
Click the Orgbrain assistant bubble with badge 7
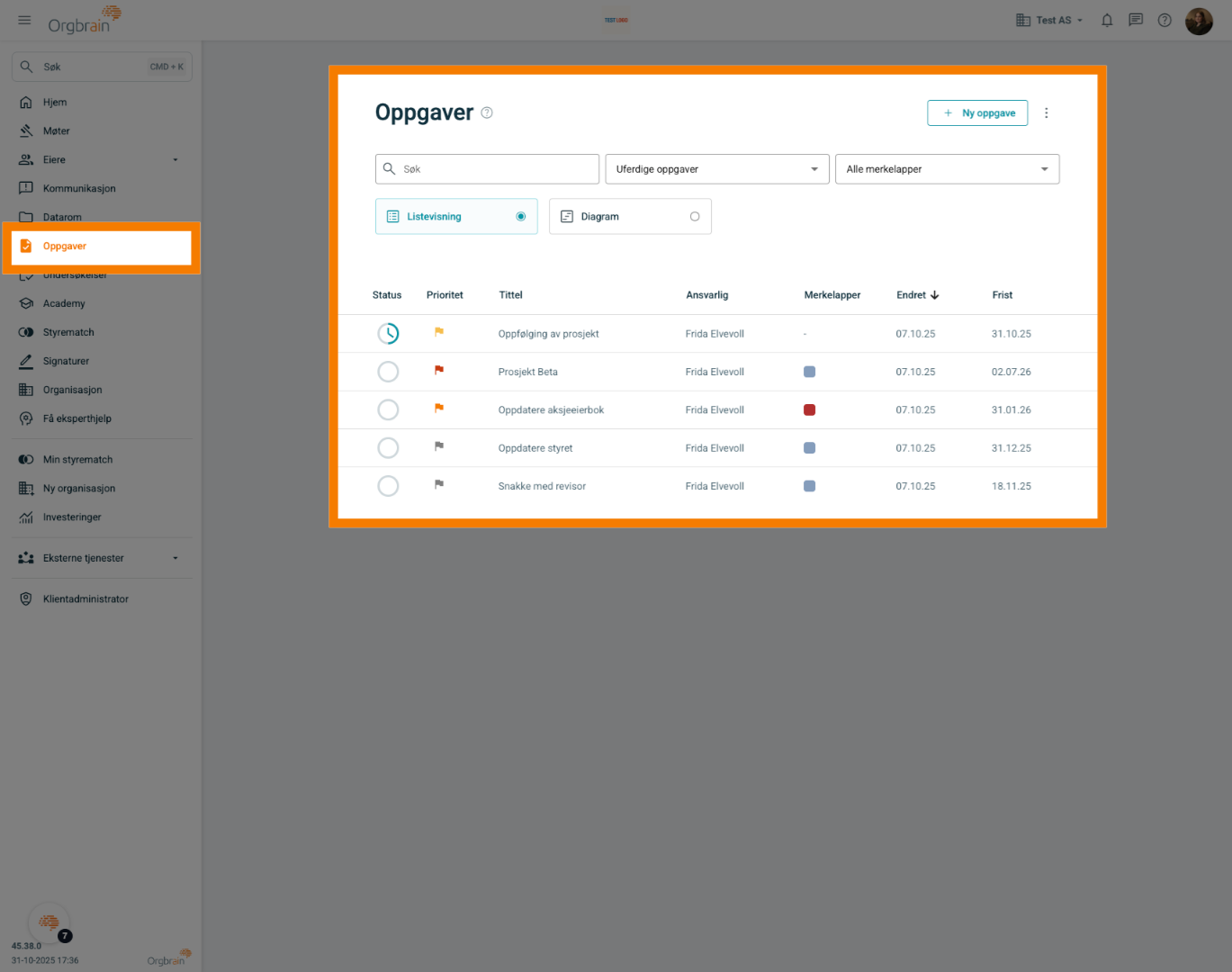click(x=49, y=922)
